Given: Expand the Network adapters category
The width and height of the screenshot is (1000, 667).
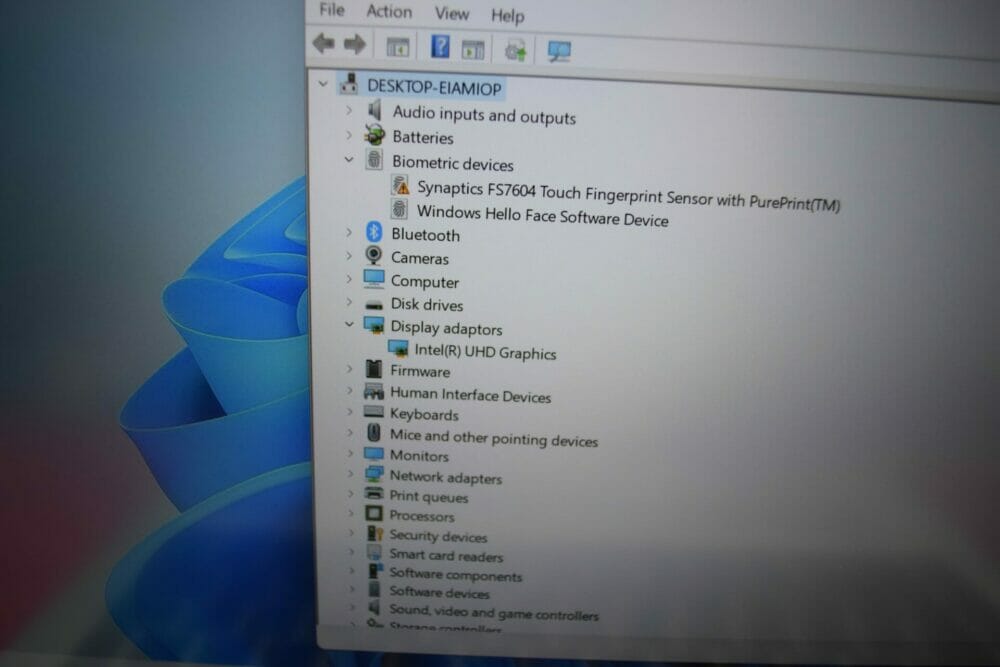Looking at the screenshot, I should point(350,474).
